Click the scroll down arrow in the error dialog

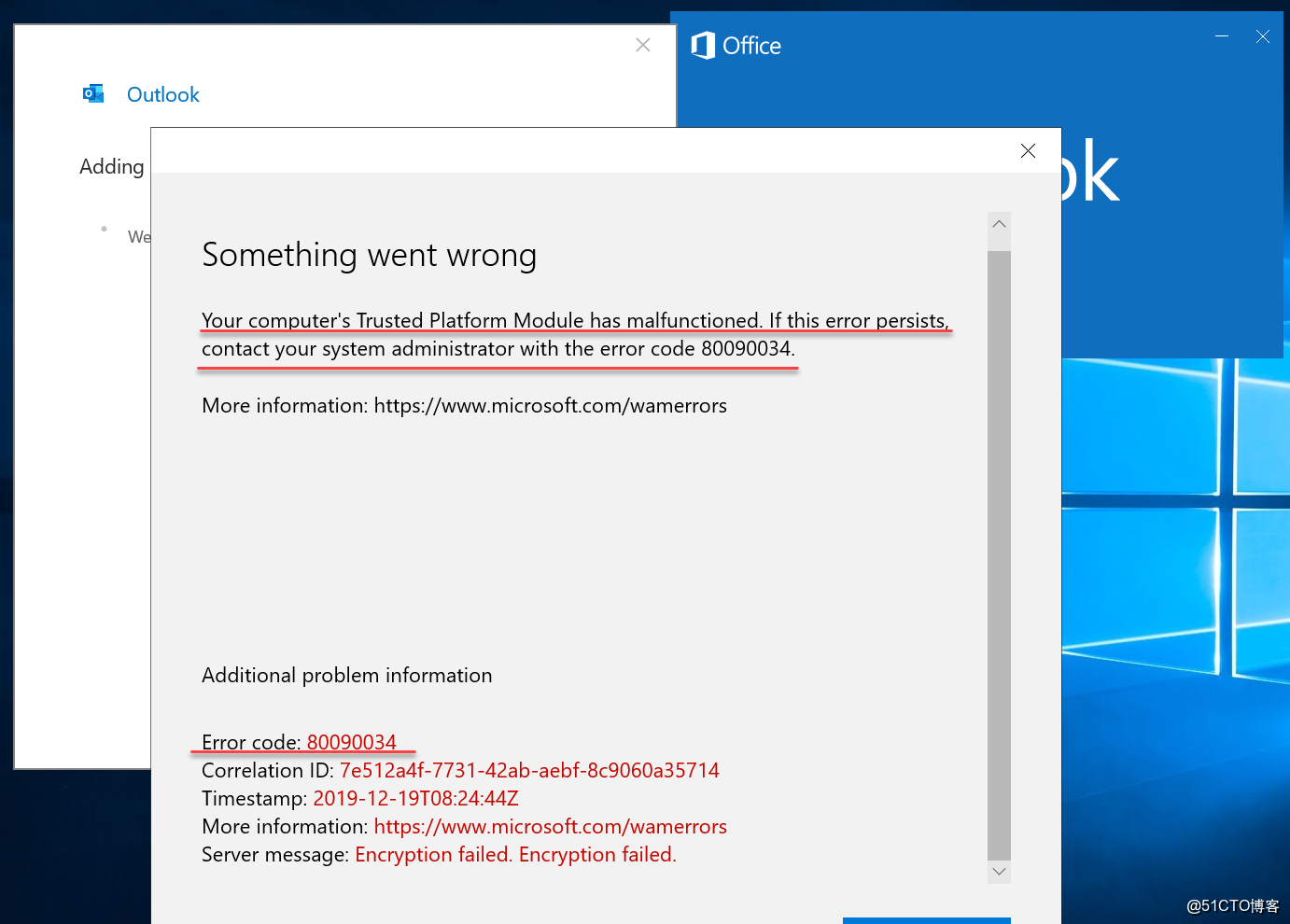(999, 872)
